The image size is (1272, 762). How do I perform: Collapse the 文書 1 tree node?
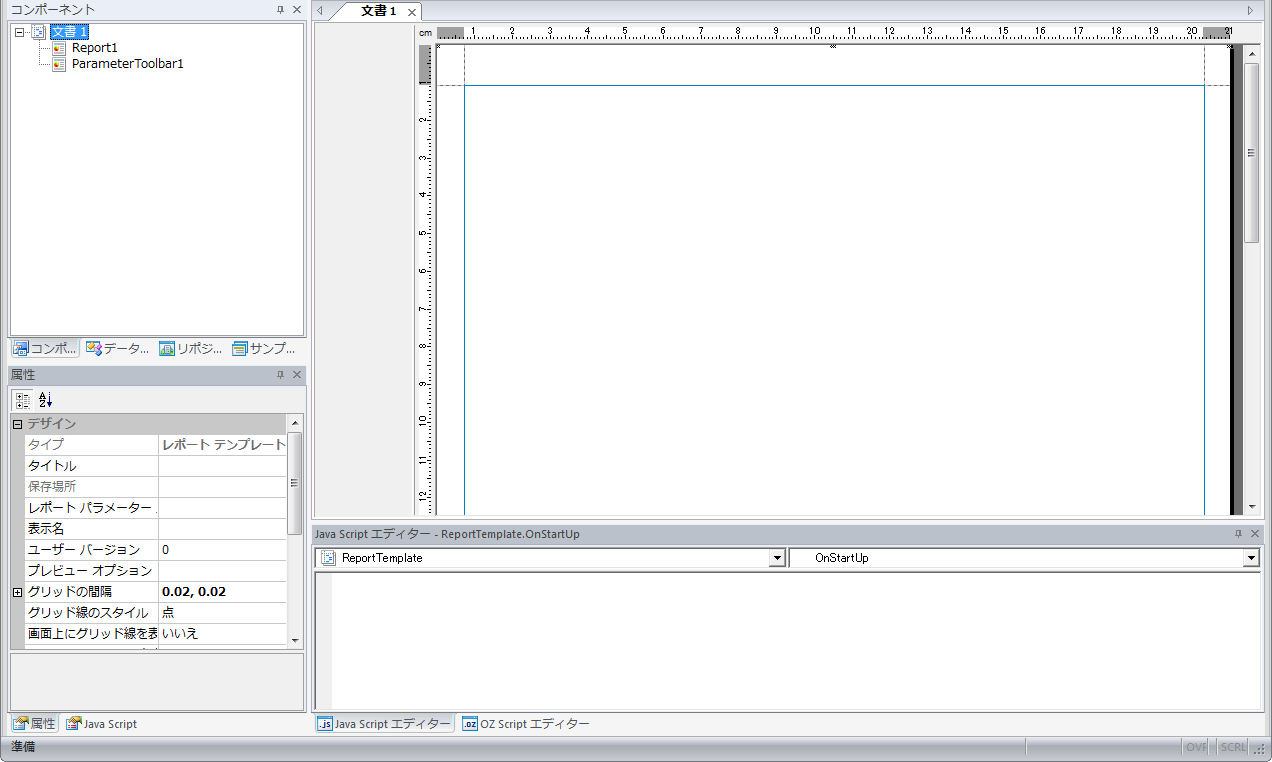click(20, 32)
